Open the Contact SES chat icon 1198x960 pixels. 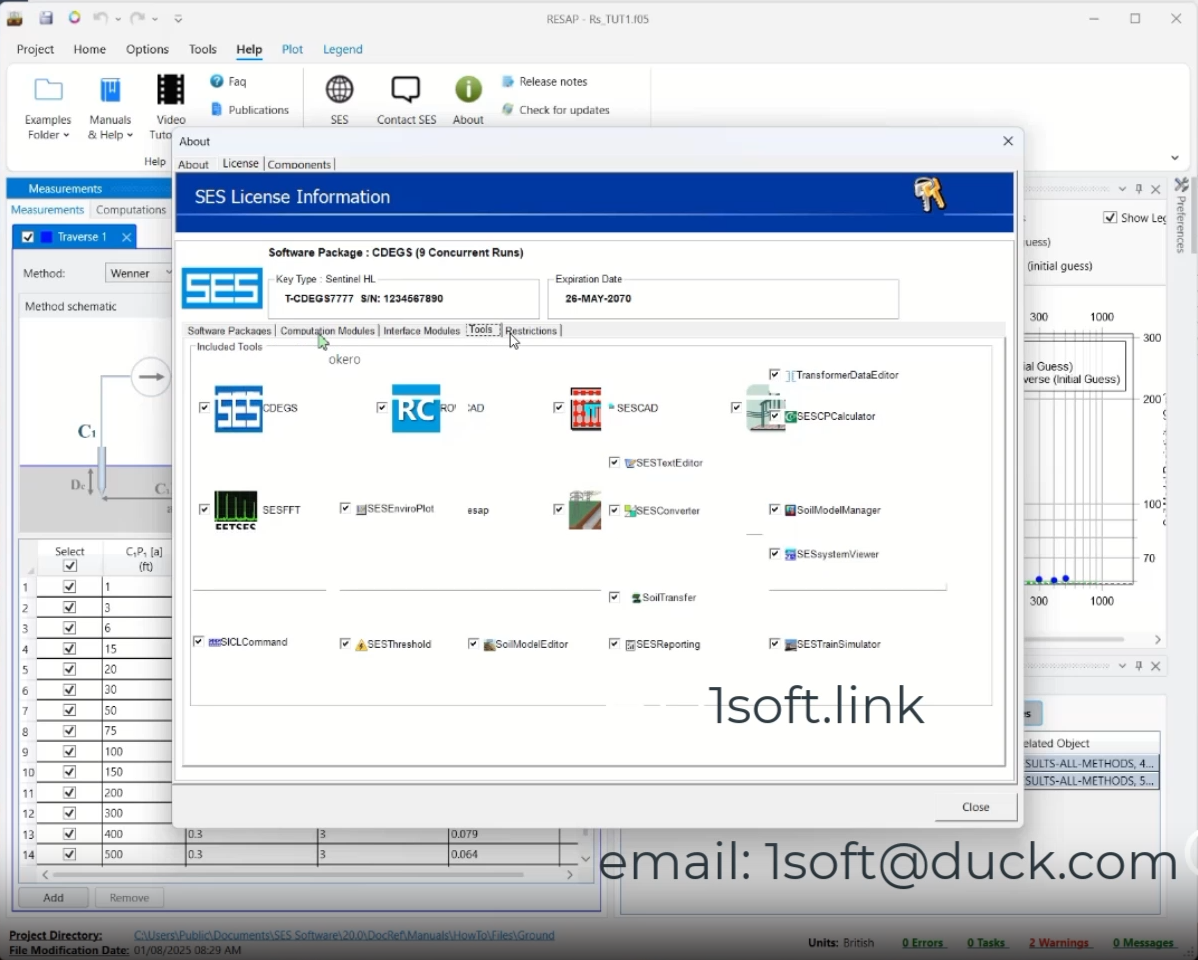click(406, 89)
